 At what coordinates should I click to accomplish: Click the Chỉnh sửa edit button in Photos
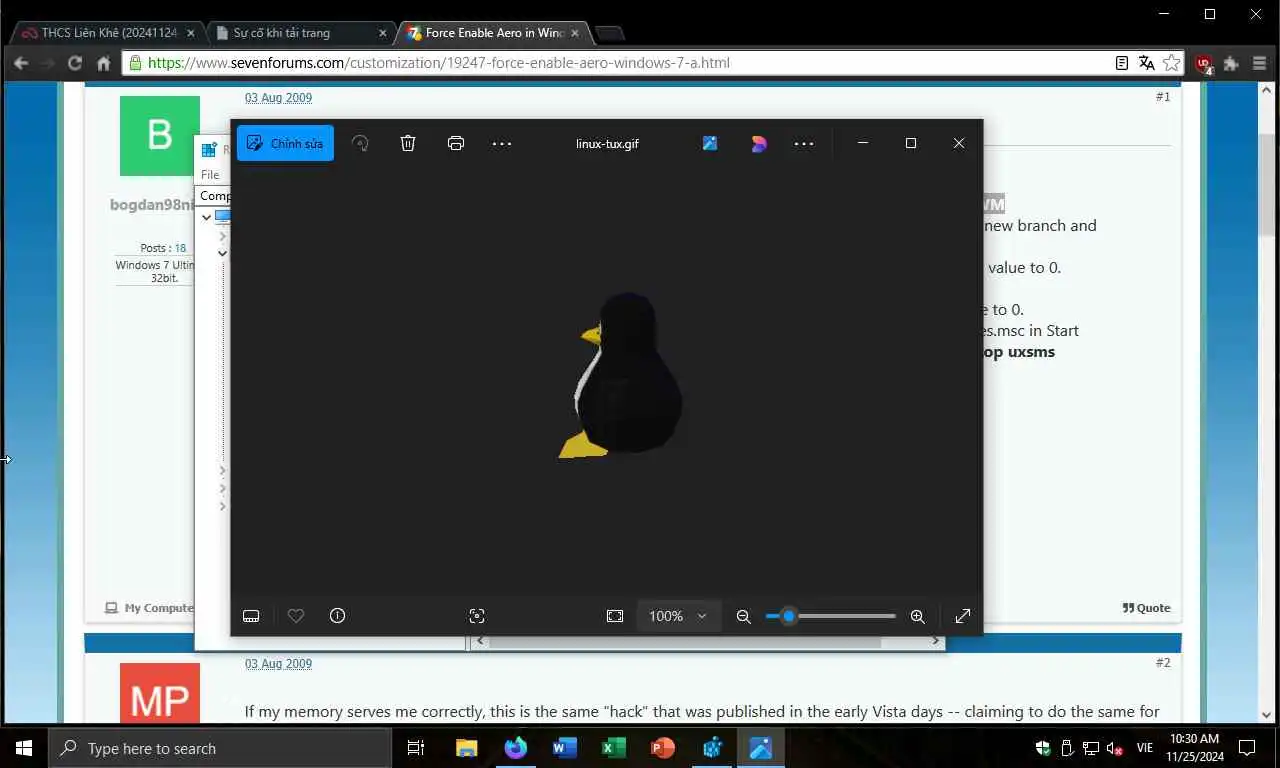click(285, 143)
